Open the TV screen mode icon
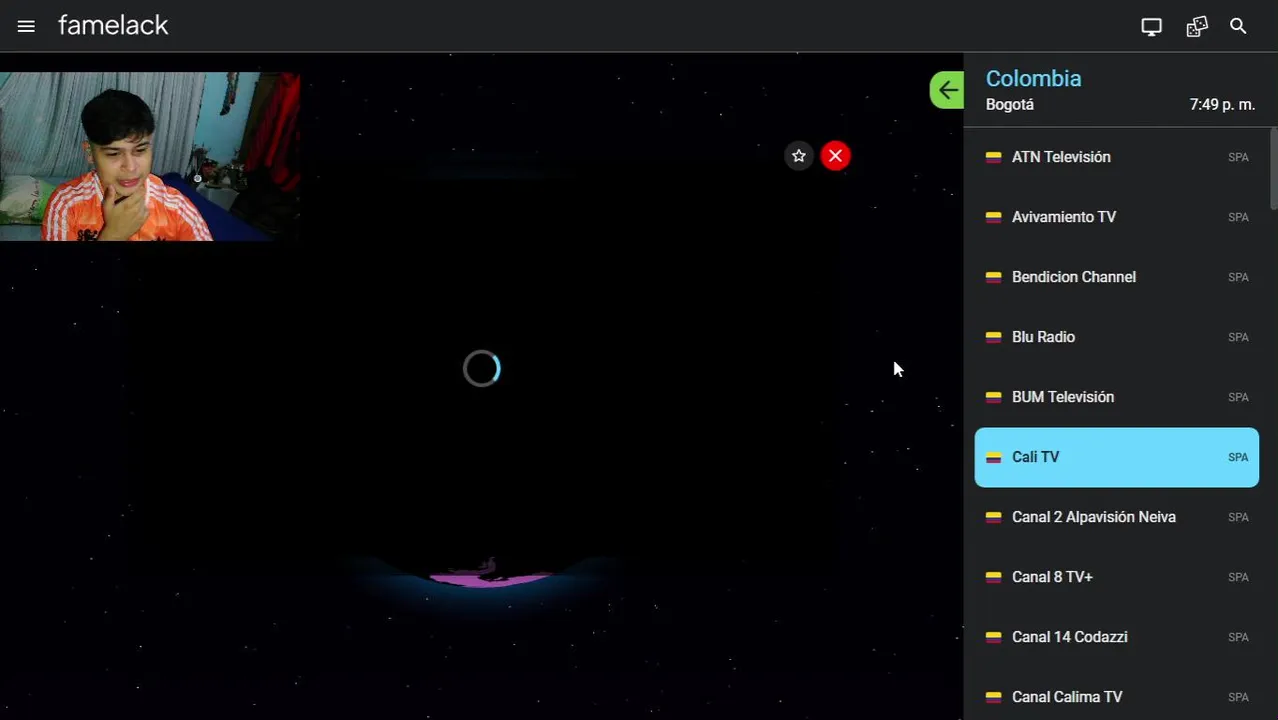Viewport: 1278px width, 720px height. 1152,27
